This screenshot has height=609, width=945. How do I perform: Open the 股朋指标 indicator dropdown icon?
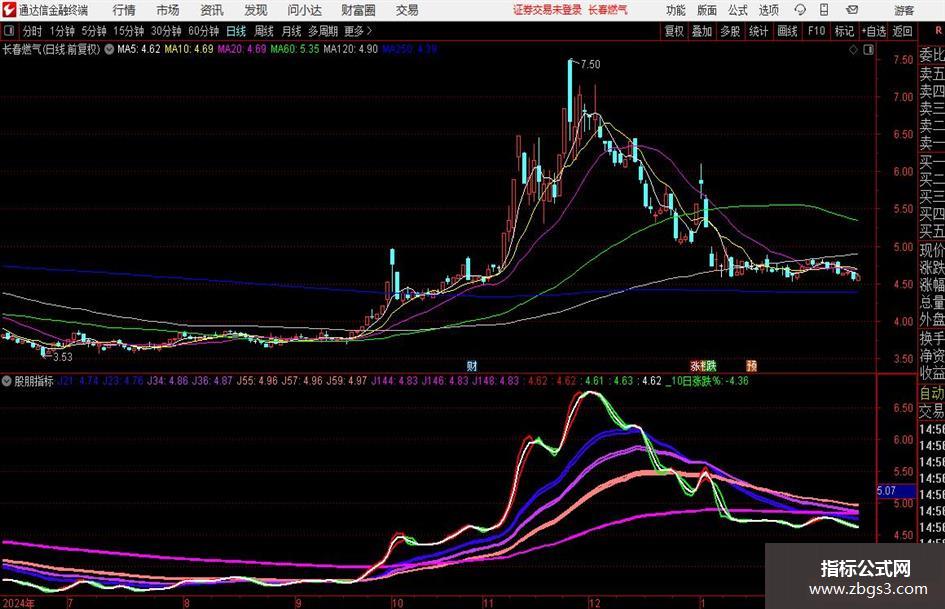coord(7,381)
